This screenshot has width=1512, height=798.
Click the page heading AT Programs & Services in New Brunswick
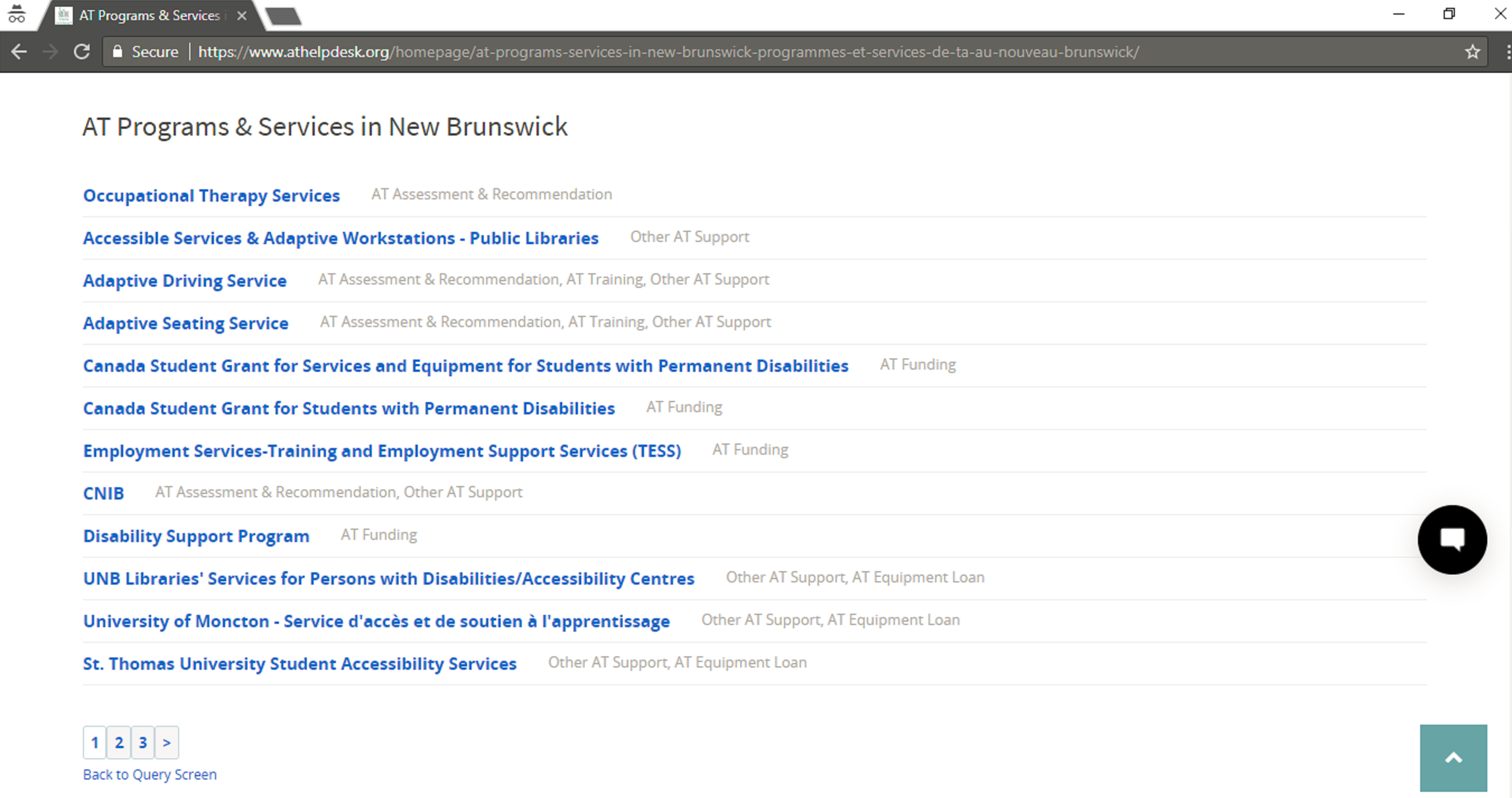pos(325,127)
